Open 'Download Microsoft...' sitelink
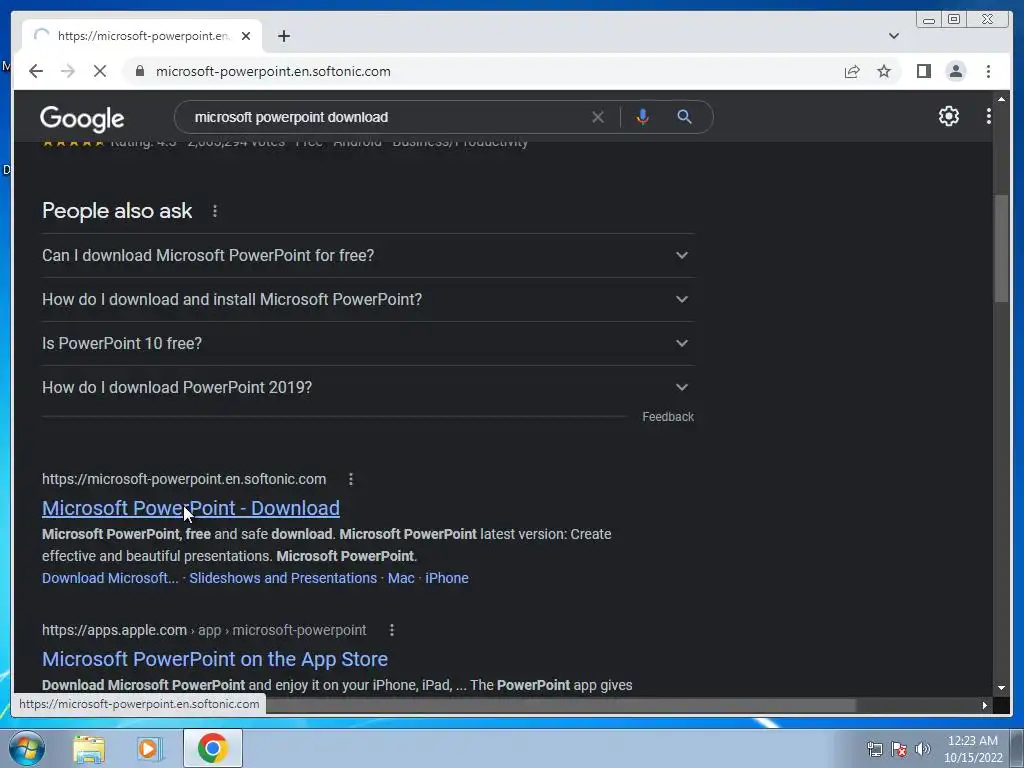1024x768 pixels. tap(110, 578)
